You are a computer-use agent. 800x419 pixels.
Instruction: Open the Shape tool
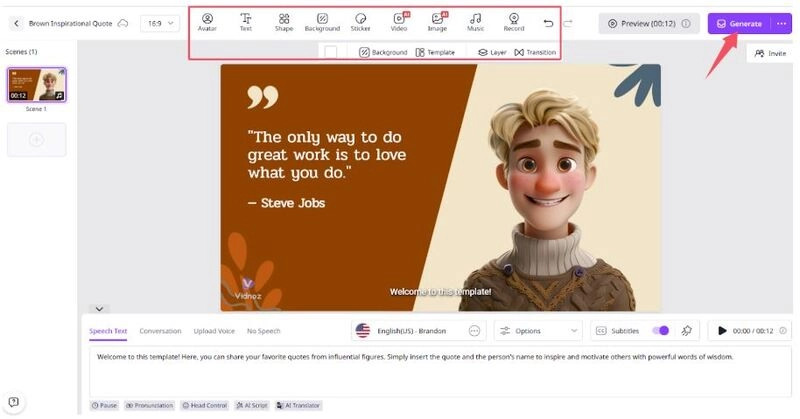pyautogui.click(x=284, y=22)
